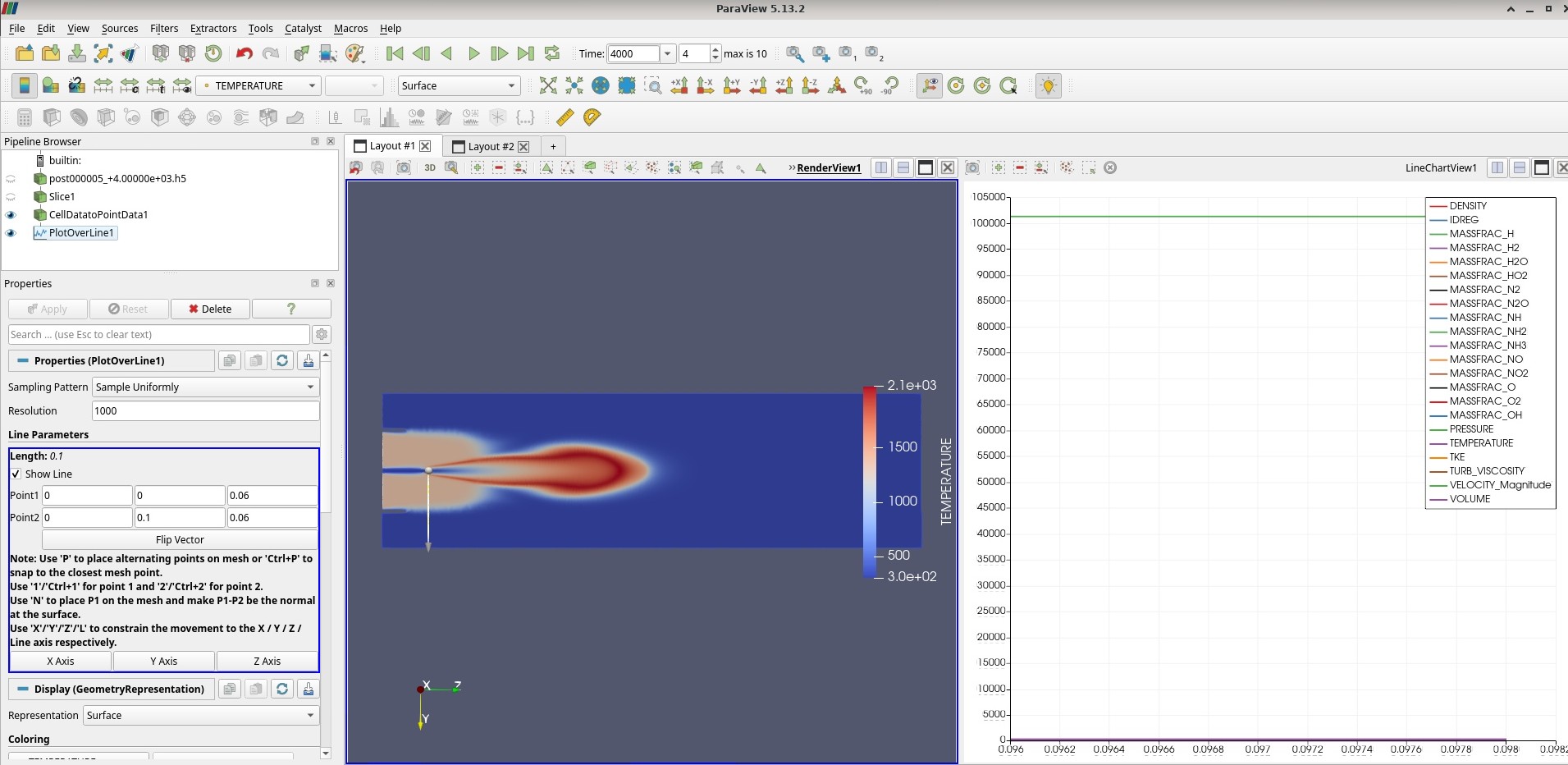The height and width of the screenshot is (765, 1568).
Task: Click Split Horizontal for RenderView1
Action: (x=881, y=167)
